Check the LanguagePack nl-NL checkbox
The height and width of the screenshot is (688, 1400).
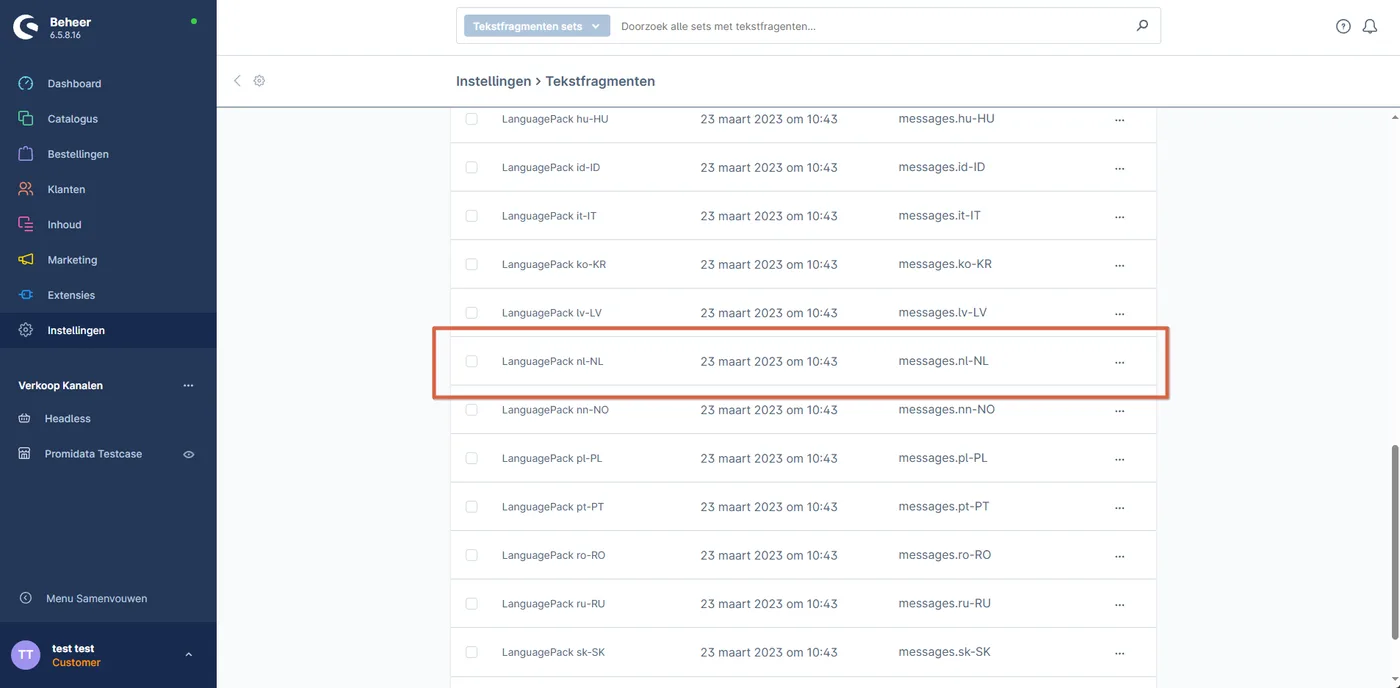472,361
